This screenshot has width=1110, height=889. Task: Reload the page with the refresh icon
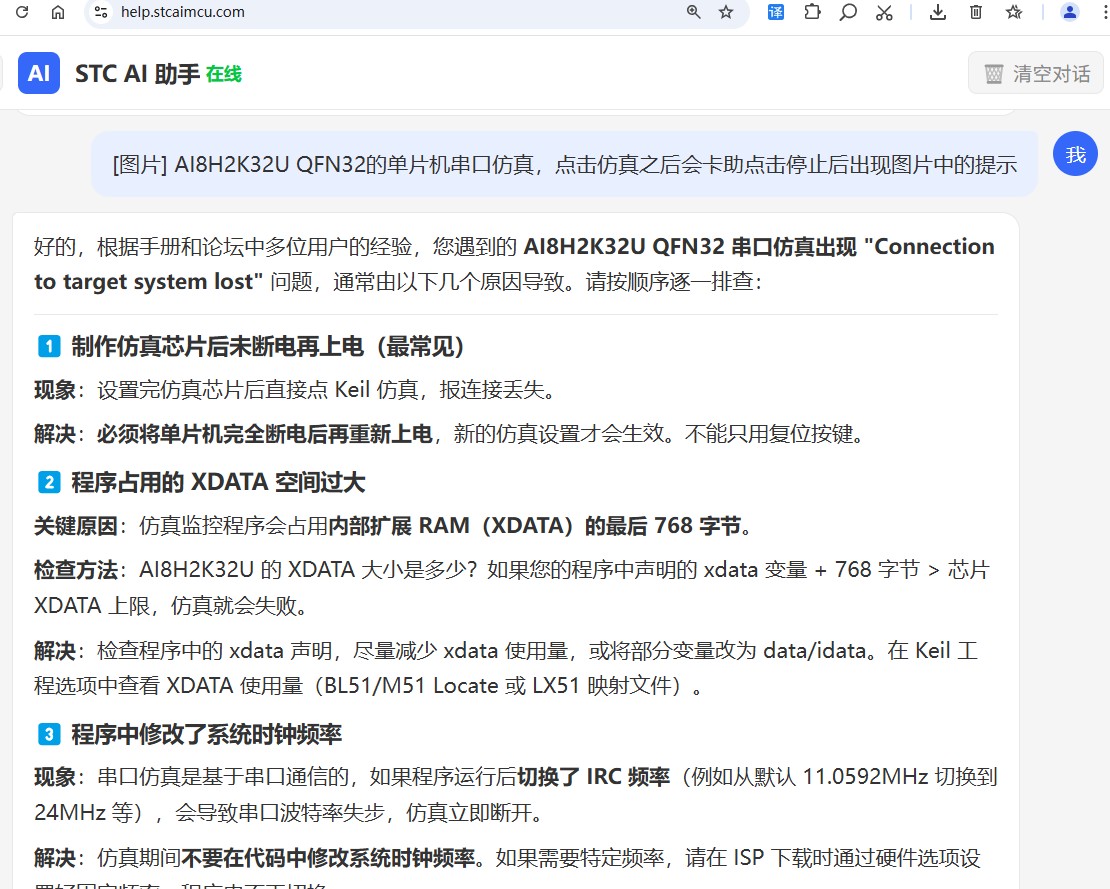coord(22,12)
